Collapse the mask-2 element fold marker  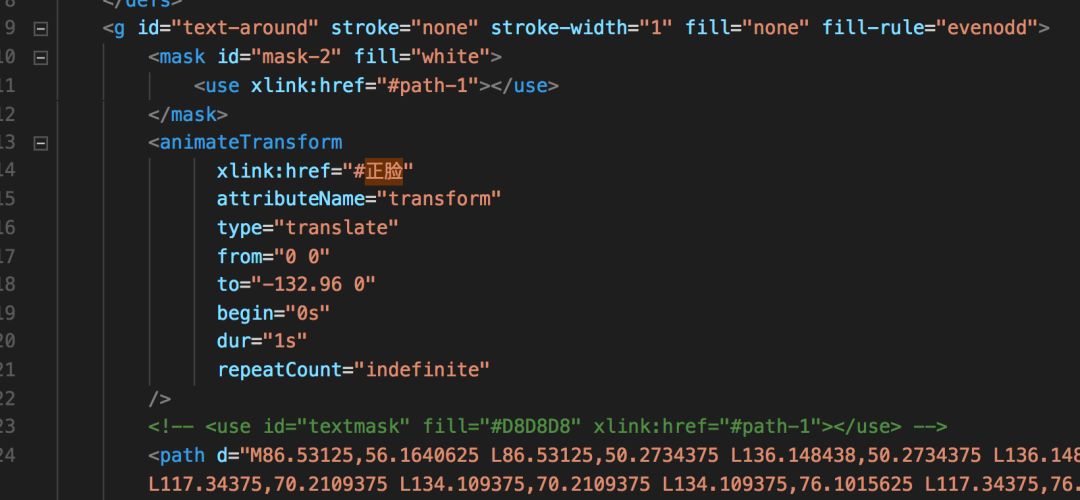(x=41, y=58)
